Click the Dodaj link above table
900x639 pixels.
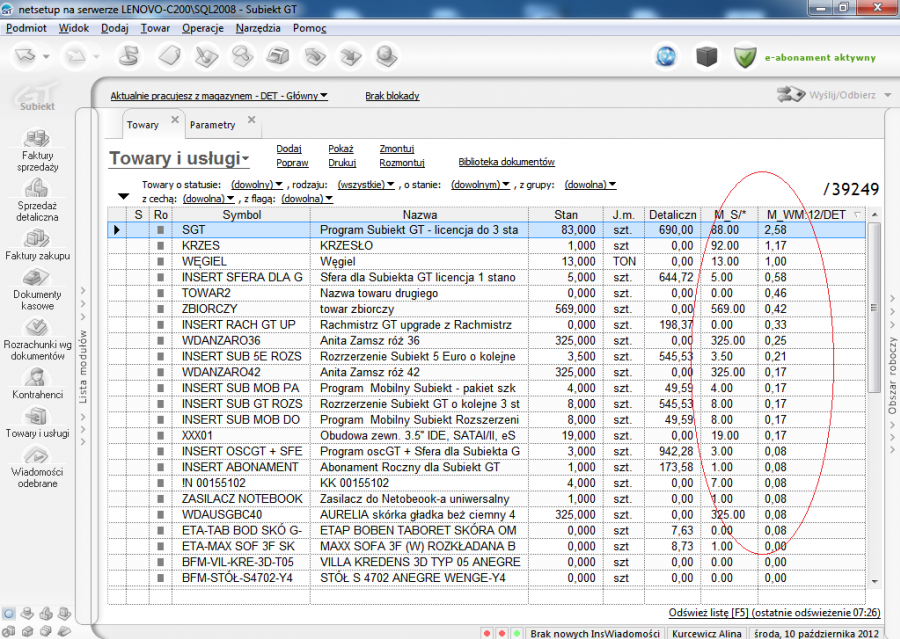pyautogui.click(x=289, y=149)
